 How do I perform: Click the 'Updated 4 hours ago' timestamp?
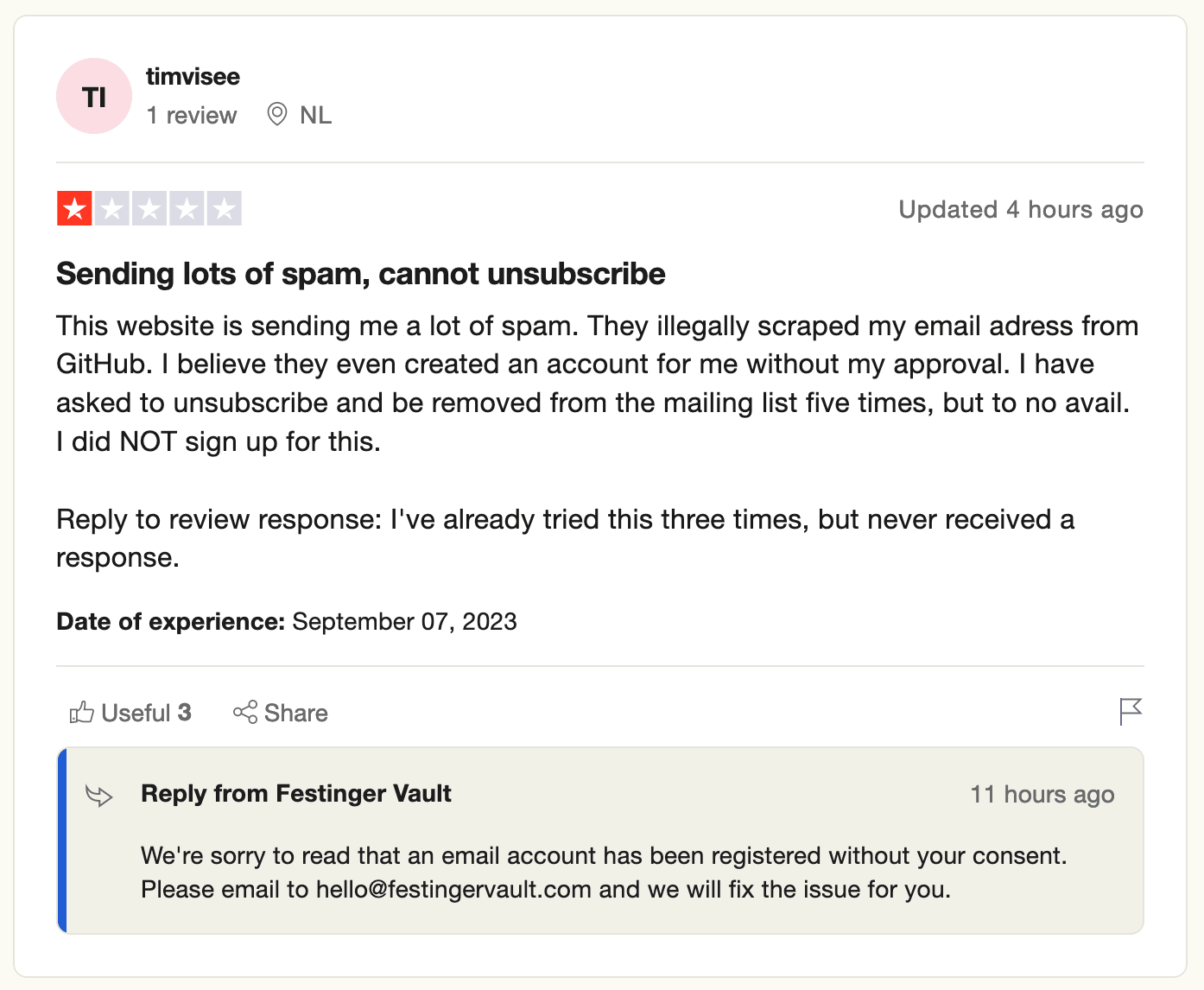pyautogui.click(x=1021, y=209)
